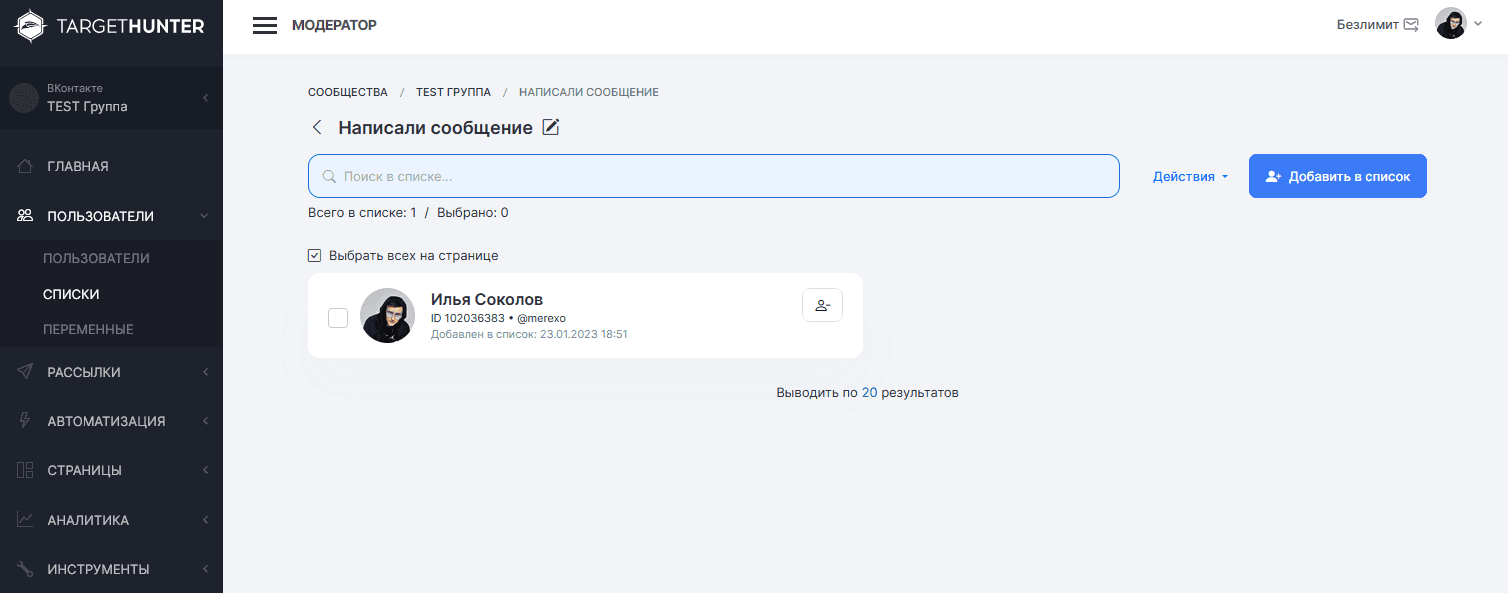
Task: Select Аналитика in the sidebar
Action: [88, 520]
